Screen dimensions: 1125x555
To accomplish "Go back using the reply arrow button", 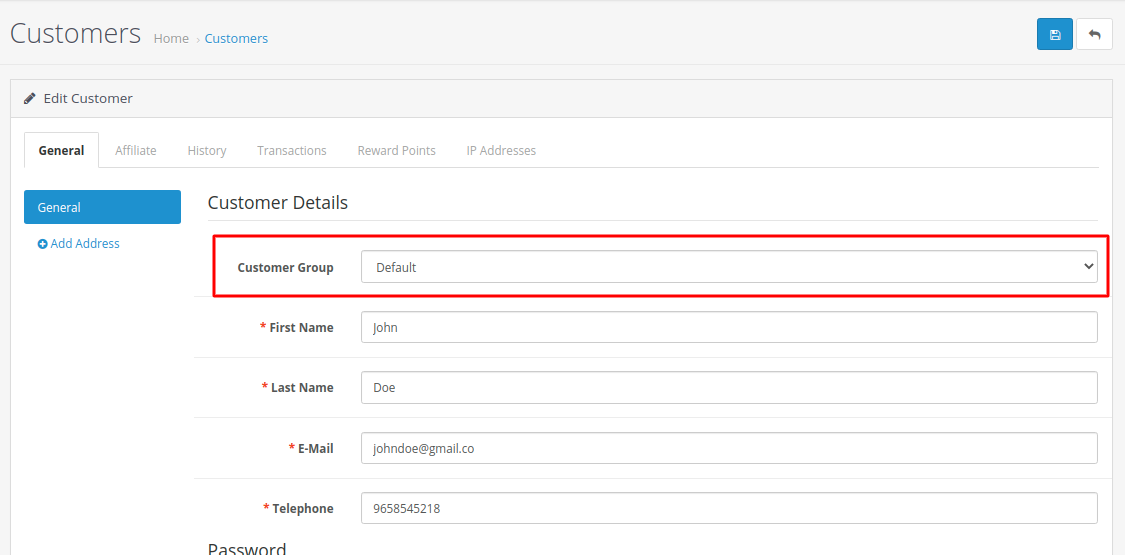I will click(x=1094, y=34).
